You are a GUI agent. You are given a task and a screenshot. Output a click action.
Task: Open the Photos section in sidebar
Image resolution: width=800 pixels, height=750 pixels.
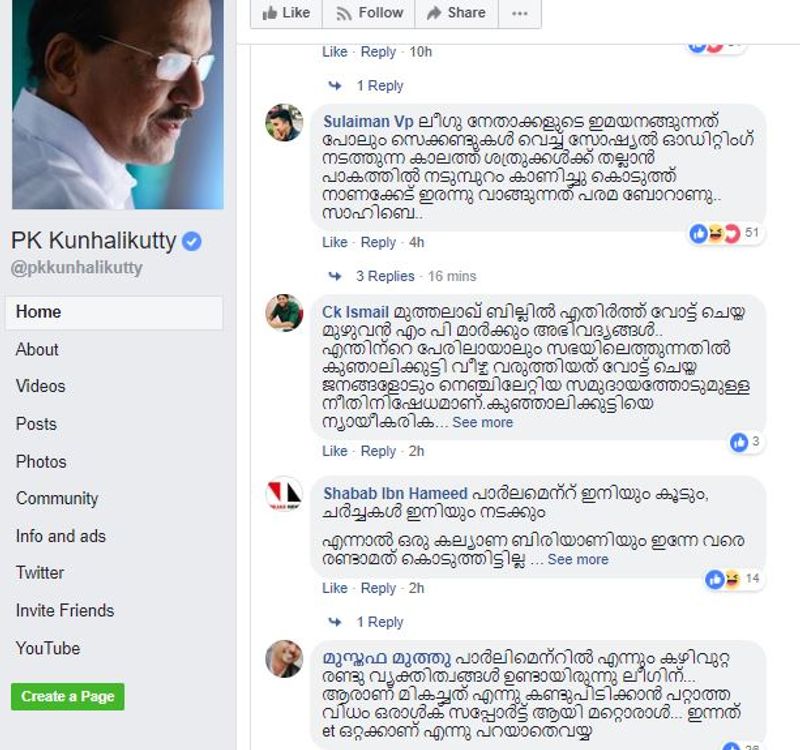tap(41, 461)
